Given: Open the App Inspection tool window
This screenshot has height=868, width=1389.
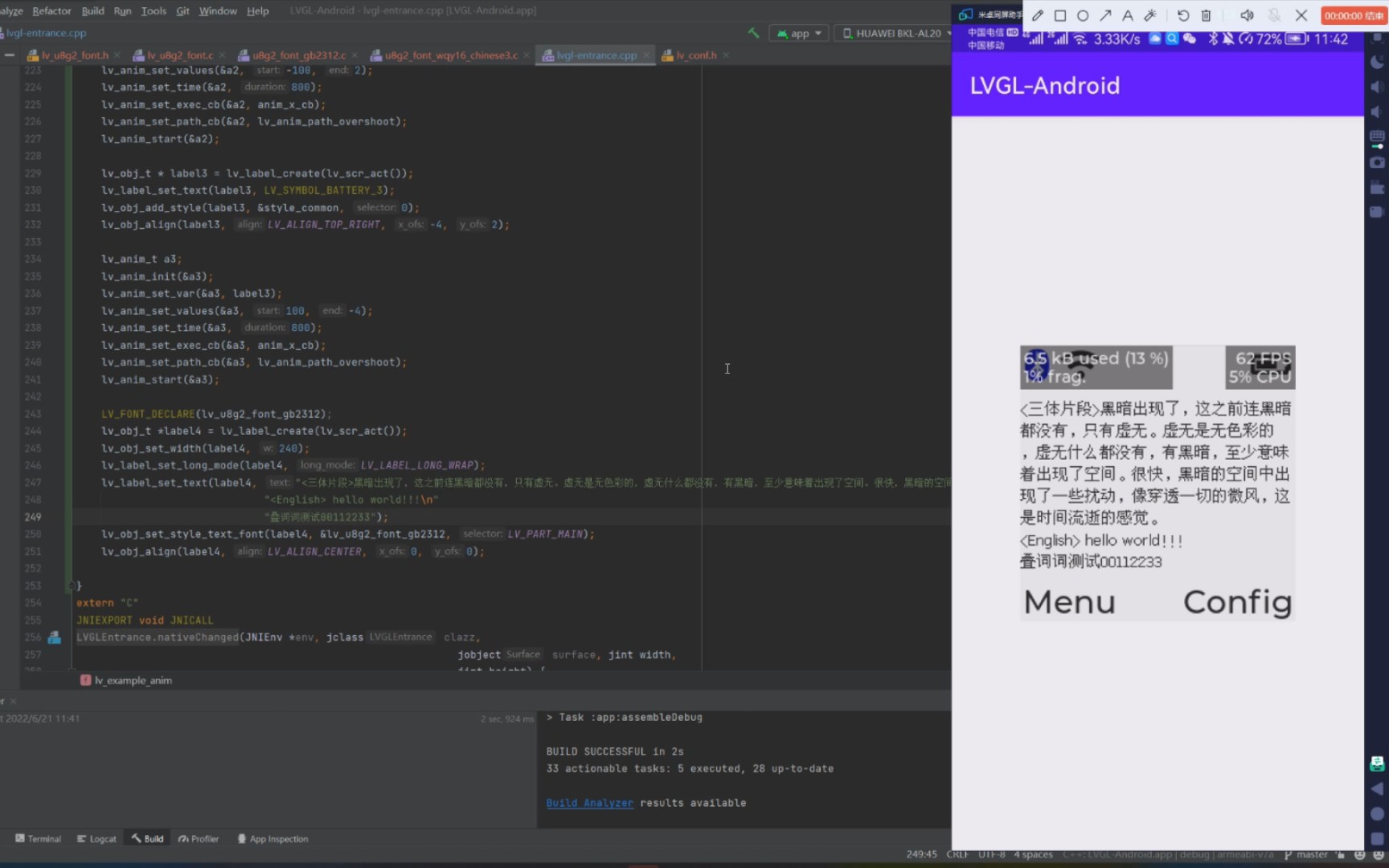Looking at the screenshot, I should 272,838.
